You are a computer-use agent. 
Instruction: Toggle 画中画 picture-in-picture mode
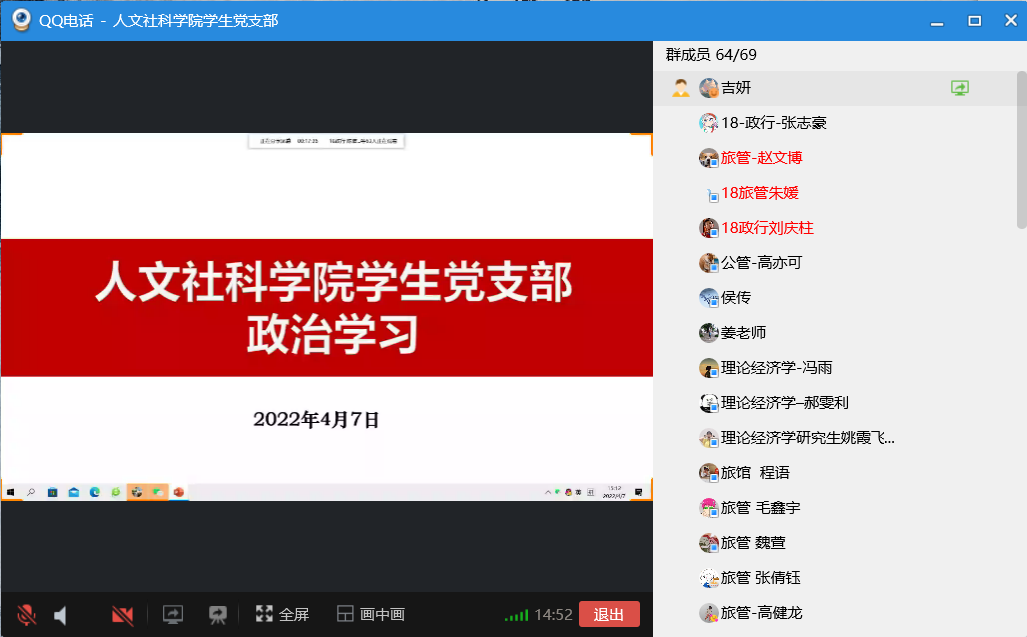click(370, 614)
